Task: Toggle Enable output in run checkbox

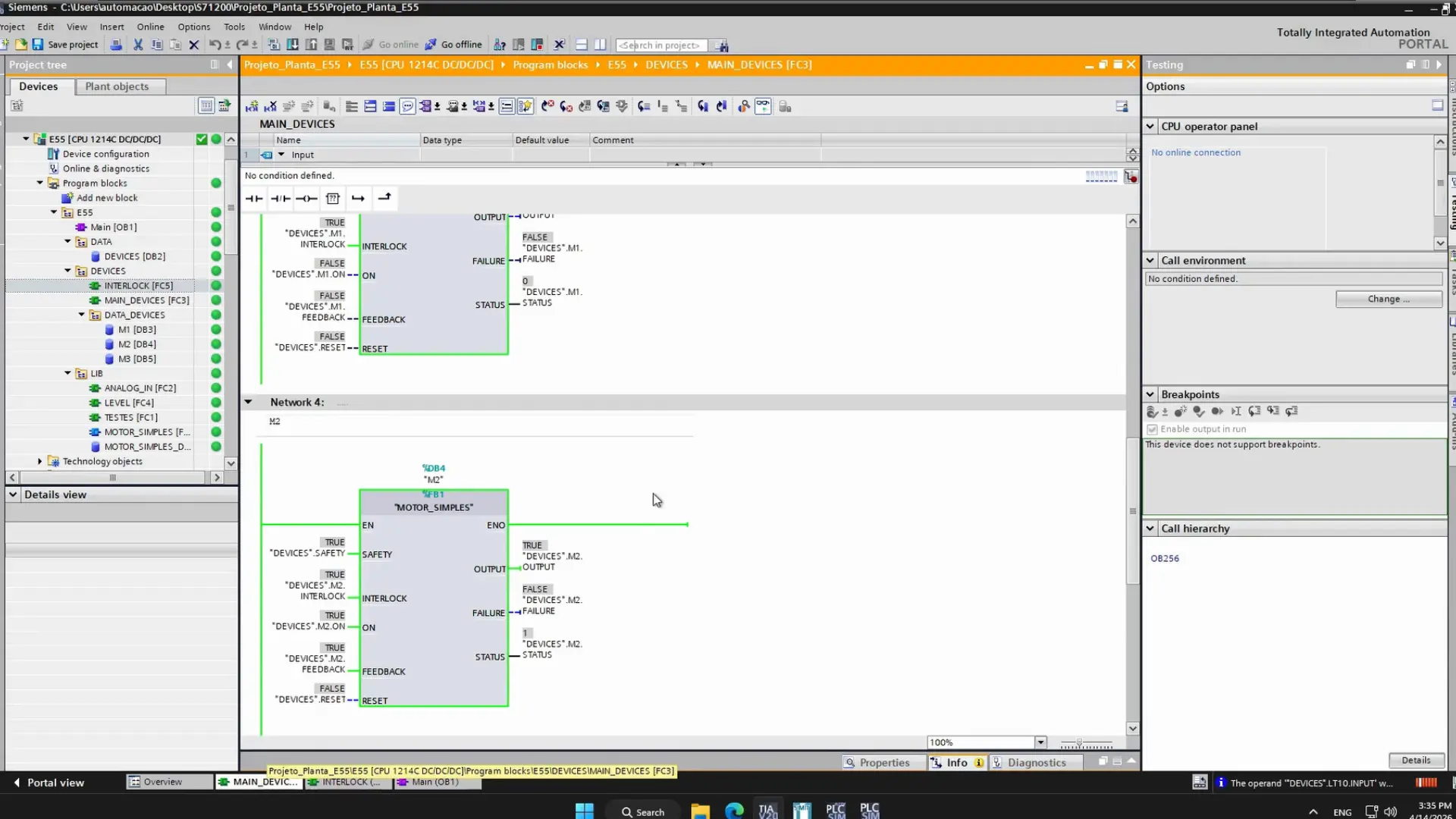Action: pyautogui.click(x=1152, y=429)
